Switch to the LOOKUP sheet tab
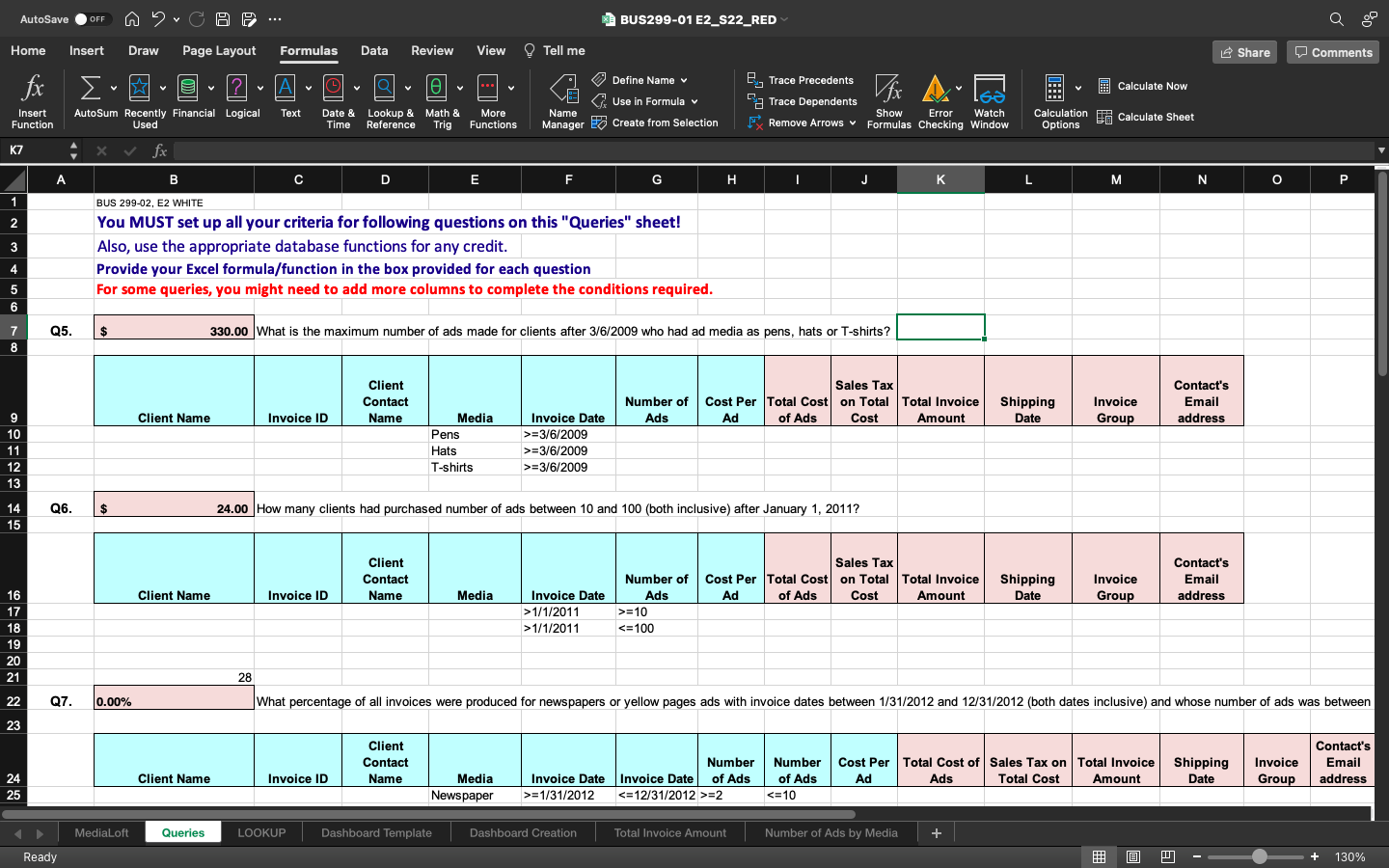 pos(261,832)
